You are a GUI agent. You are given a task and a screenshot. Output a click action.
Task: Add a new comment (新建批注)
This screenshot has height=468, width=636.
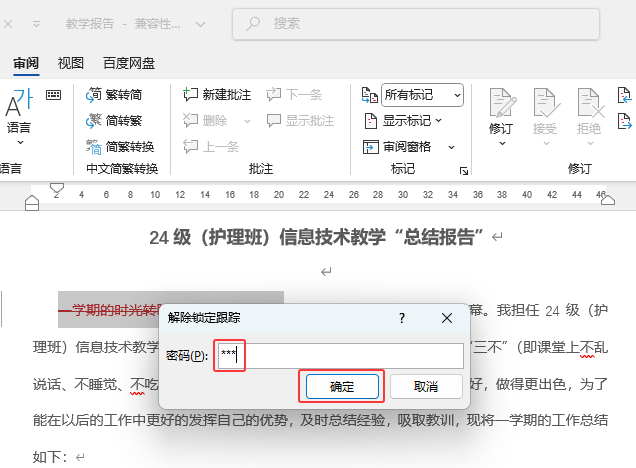pyautogui.click(x=217, y=95)
